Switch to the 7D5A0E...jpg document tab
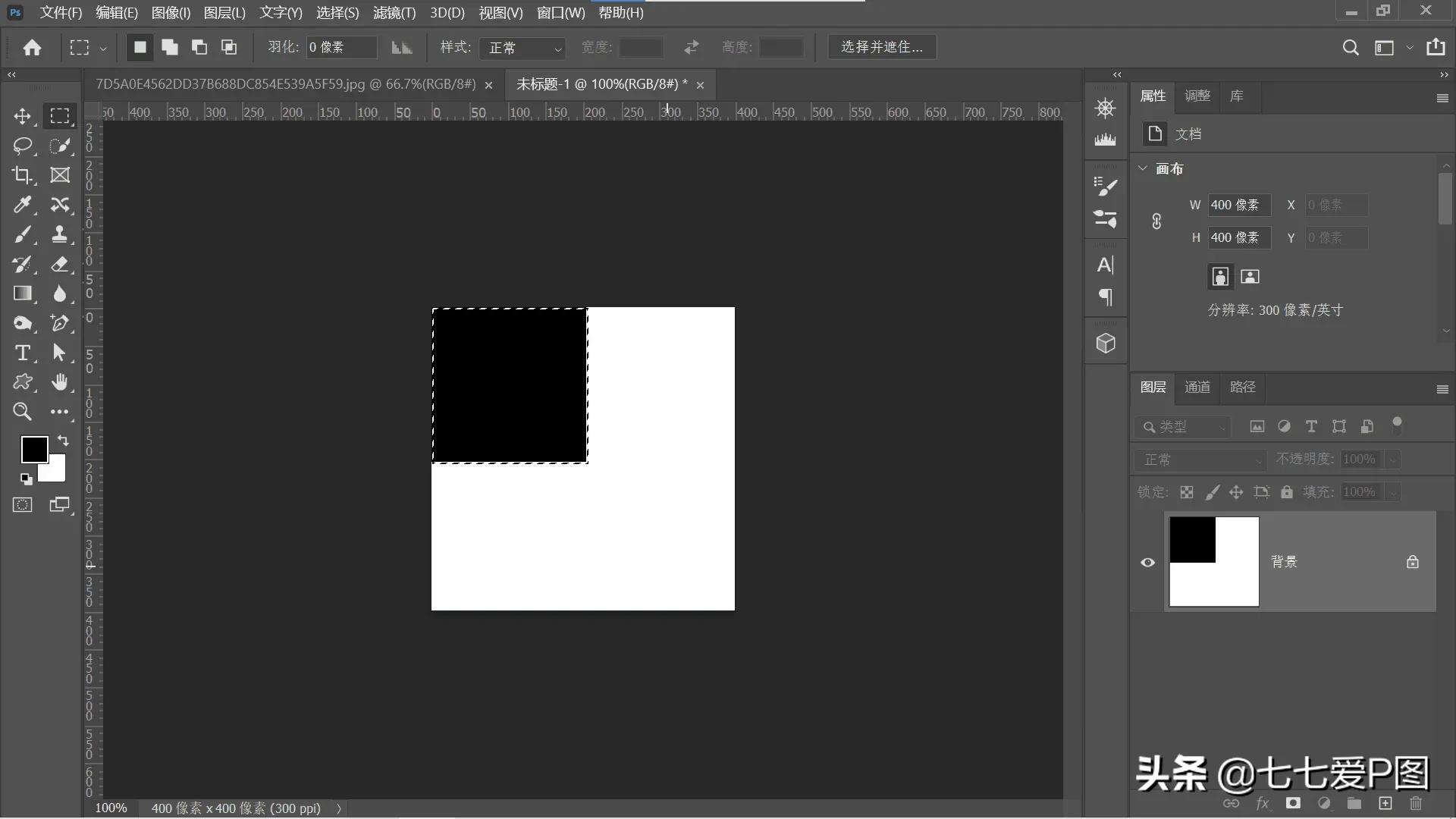 pyautogui.click(x=285, y=84)
